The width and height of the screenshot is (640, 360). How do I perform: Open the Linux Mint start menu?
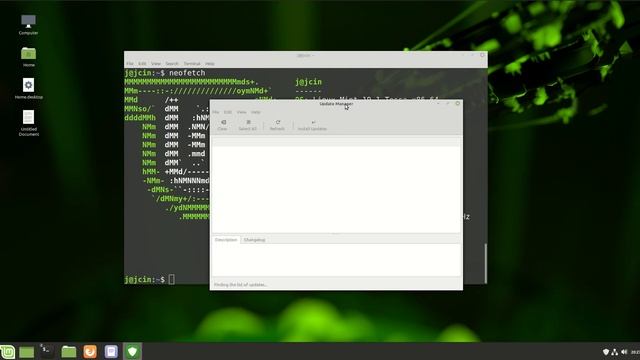tap(7, 351)
